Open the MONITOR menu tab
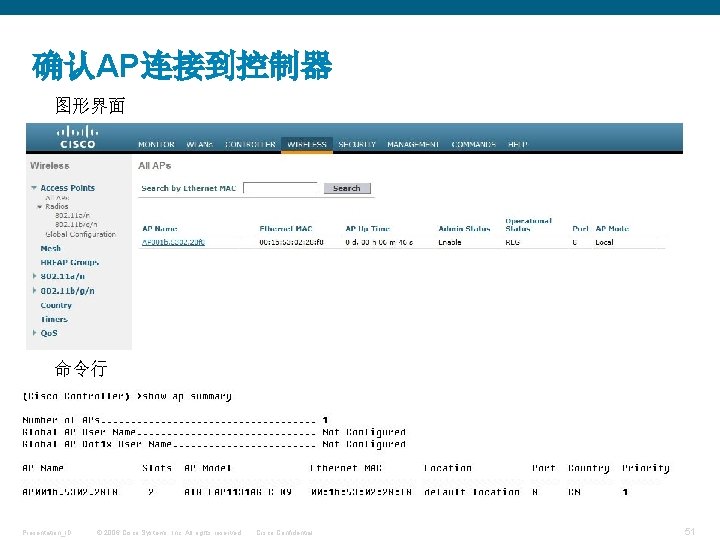This screenshot has width=720, height=540. pyautogui.click(x=156, y=144)
